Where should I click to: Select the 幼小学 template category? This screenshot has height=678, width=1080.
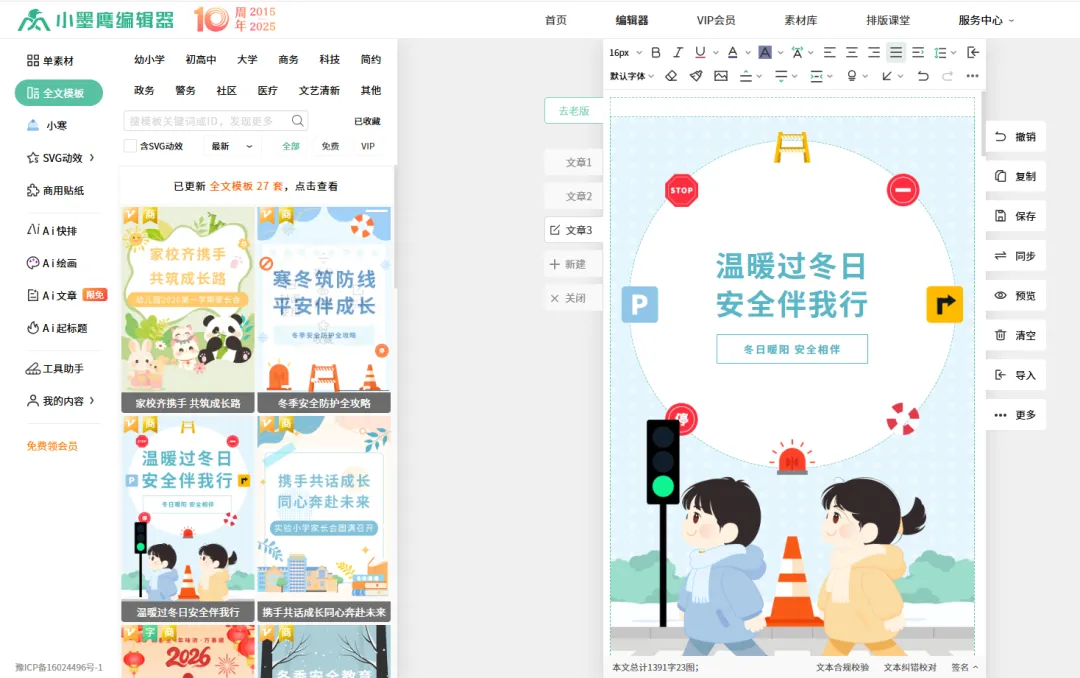(149, 59)
